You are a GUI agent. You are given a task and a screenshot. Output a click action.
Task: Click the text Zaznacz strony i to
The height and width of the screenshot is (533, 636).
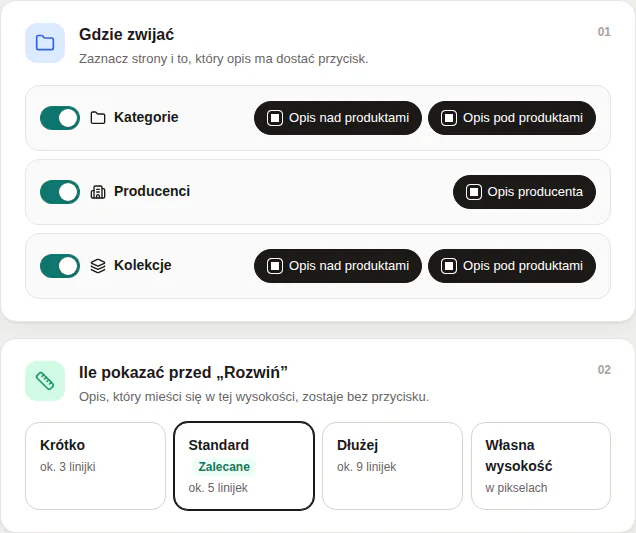[223, 59]
